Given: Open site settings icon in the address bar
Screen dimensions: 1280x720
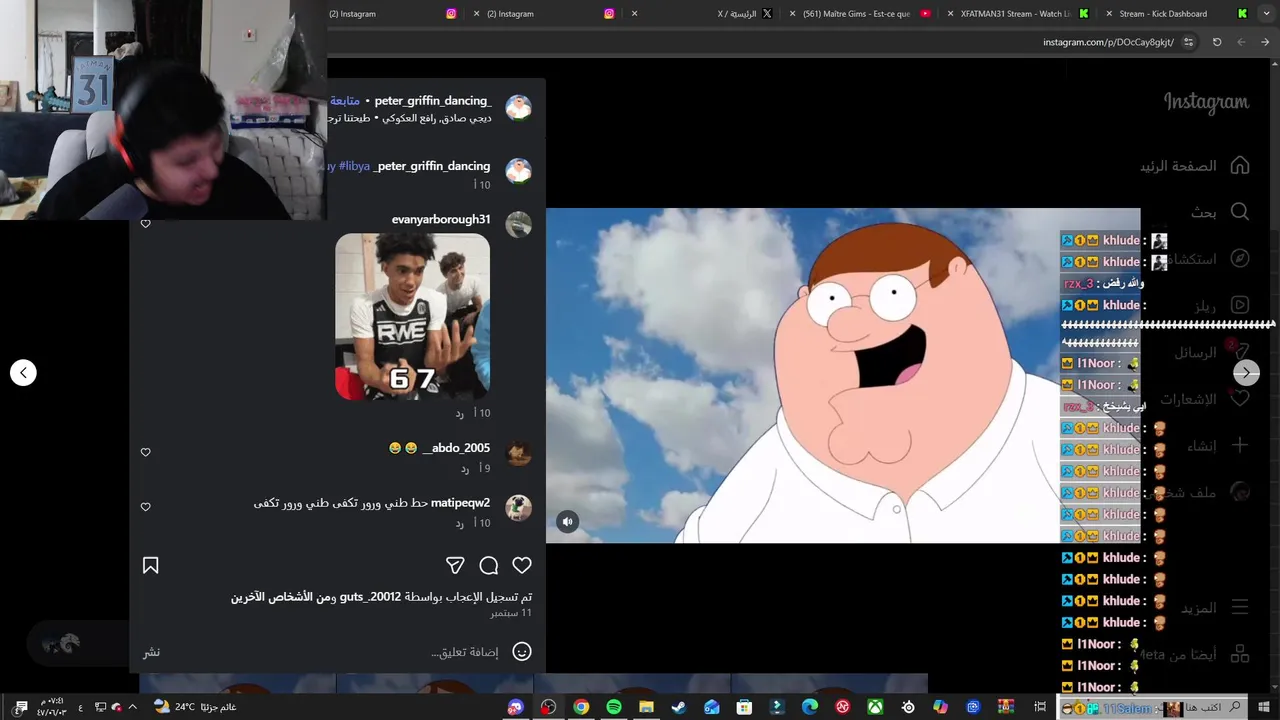Looking at the screenshot, I should [x=1188, y=42].
